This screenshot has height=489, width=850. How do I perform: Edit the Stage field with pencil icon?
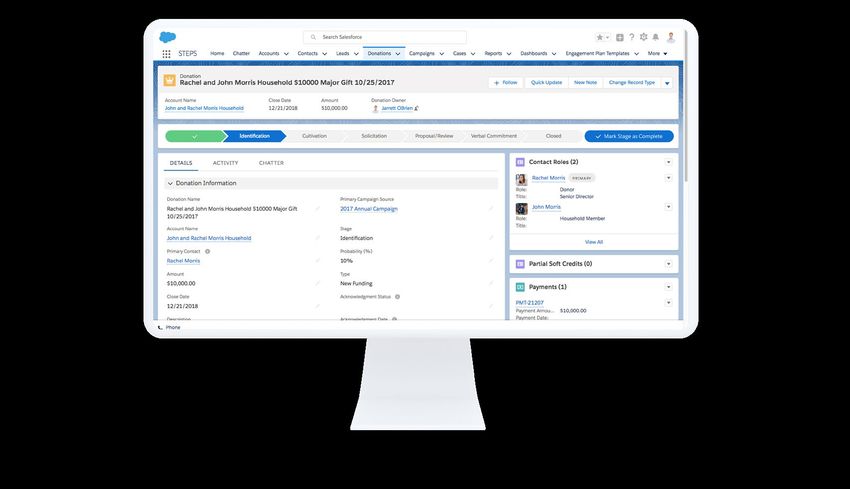tap(491, 238)
